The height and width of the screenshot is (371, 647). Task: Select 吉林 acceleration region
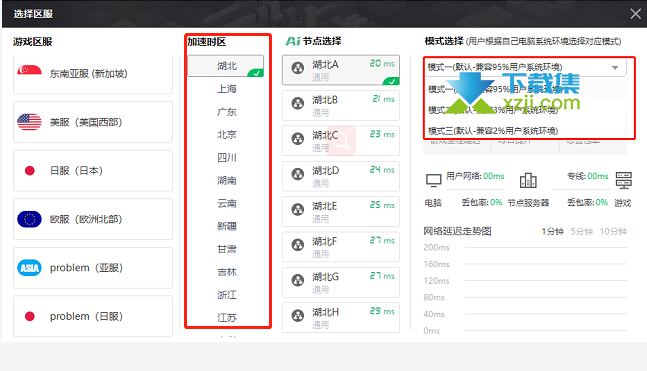pos(227,272)
